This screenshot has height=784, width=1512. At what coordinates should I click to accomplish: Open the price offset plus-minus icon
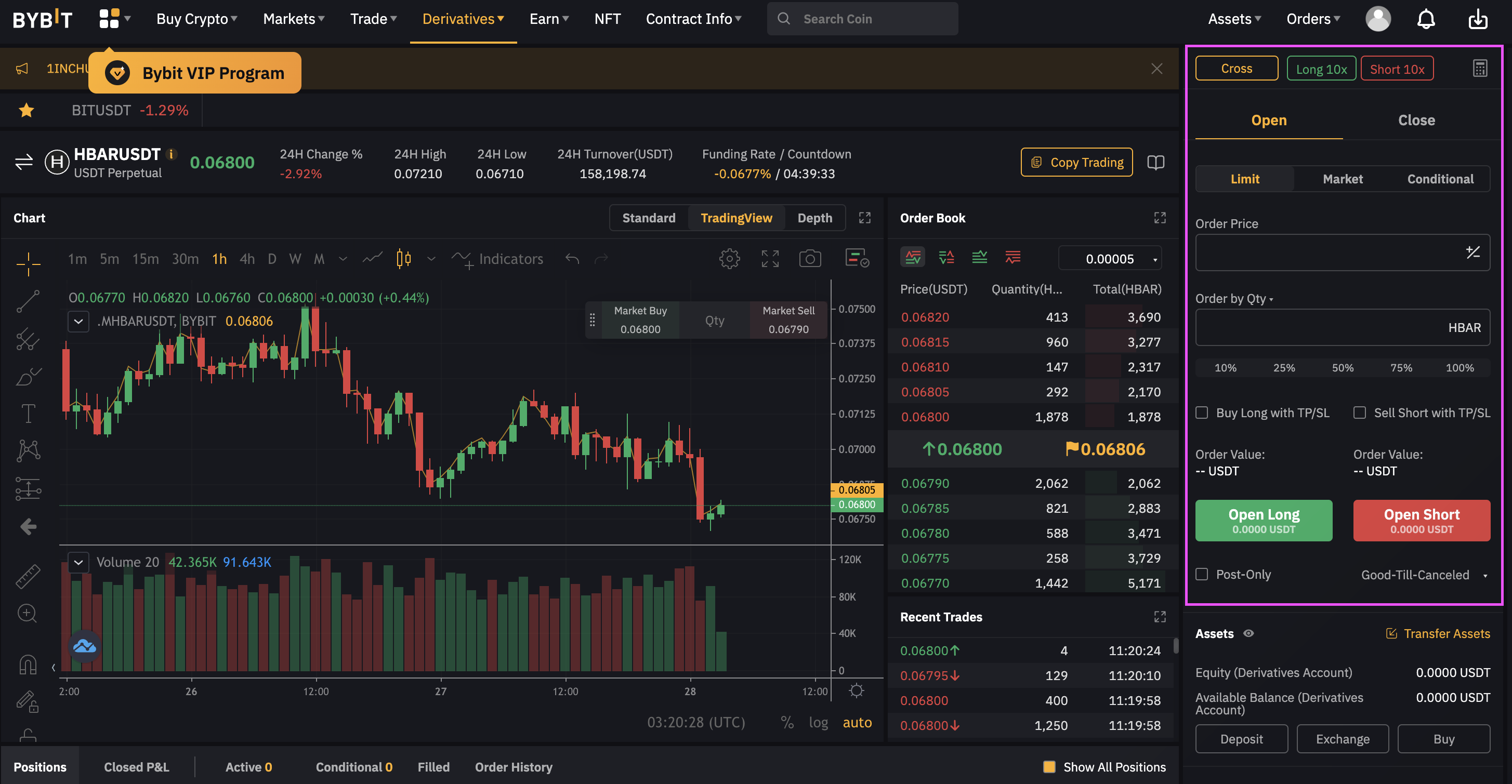1472,253
